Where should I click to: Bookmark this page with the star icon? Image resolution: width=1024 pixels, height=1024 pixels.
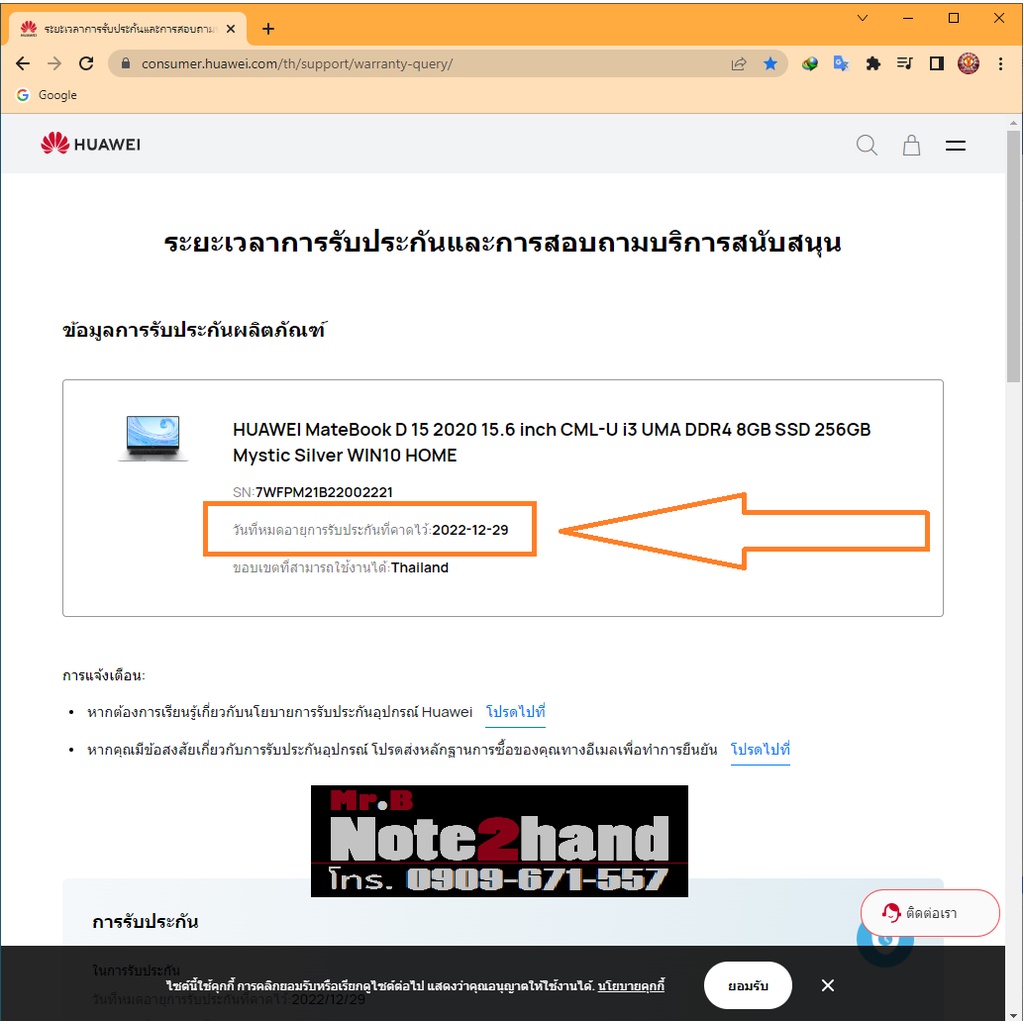[770, 63]
